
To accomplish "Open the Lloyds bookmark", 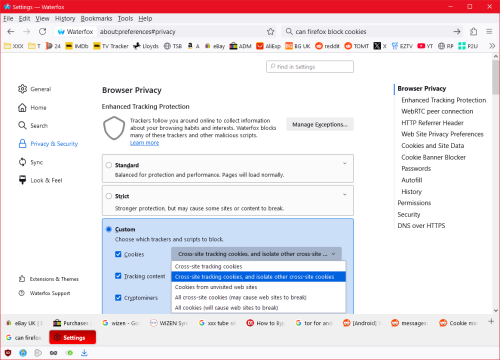I will pyautogui.click(x=146, y=46).
